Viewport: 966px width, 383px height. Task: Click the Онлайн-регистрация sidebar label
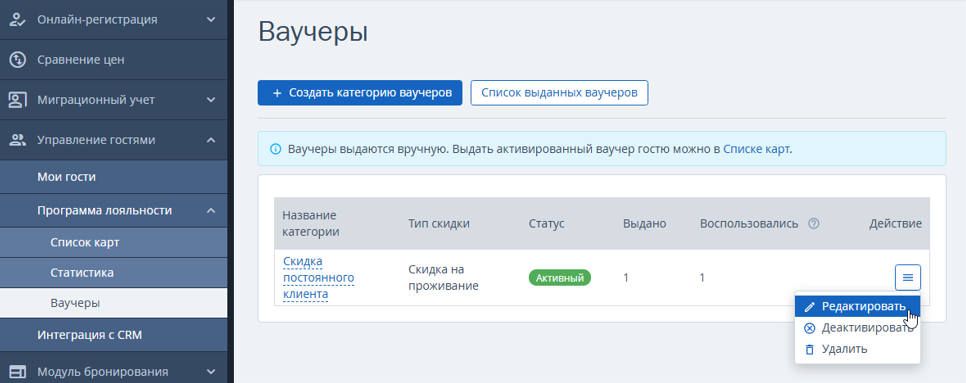point(97,20)
